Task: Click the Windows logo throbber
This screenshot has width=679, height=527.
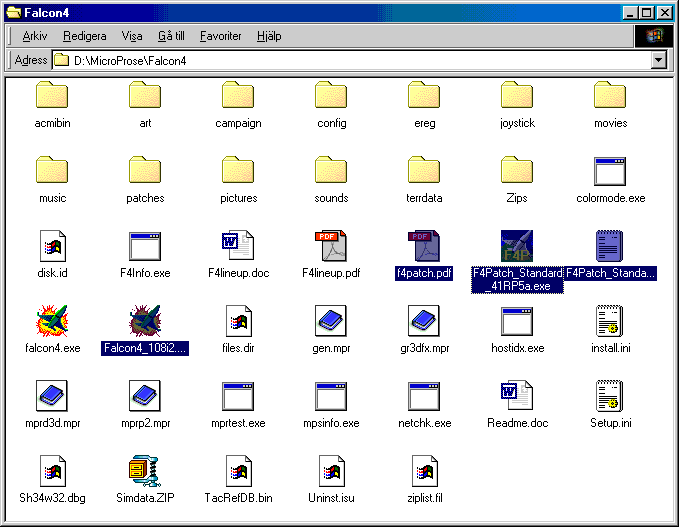Action: click(x=654, y=36)
